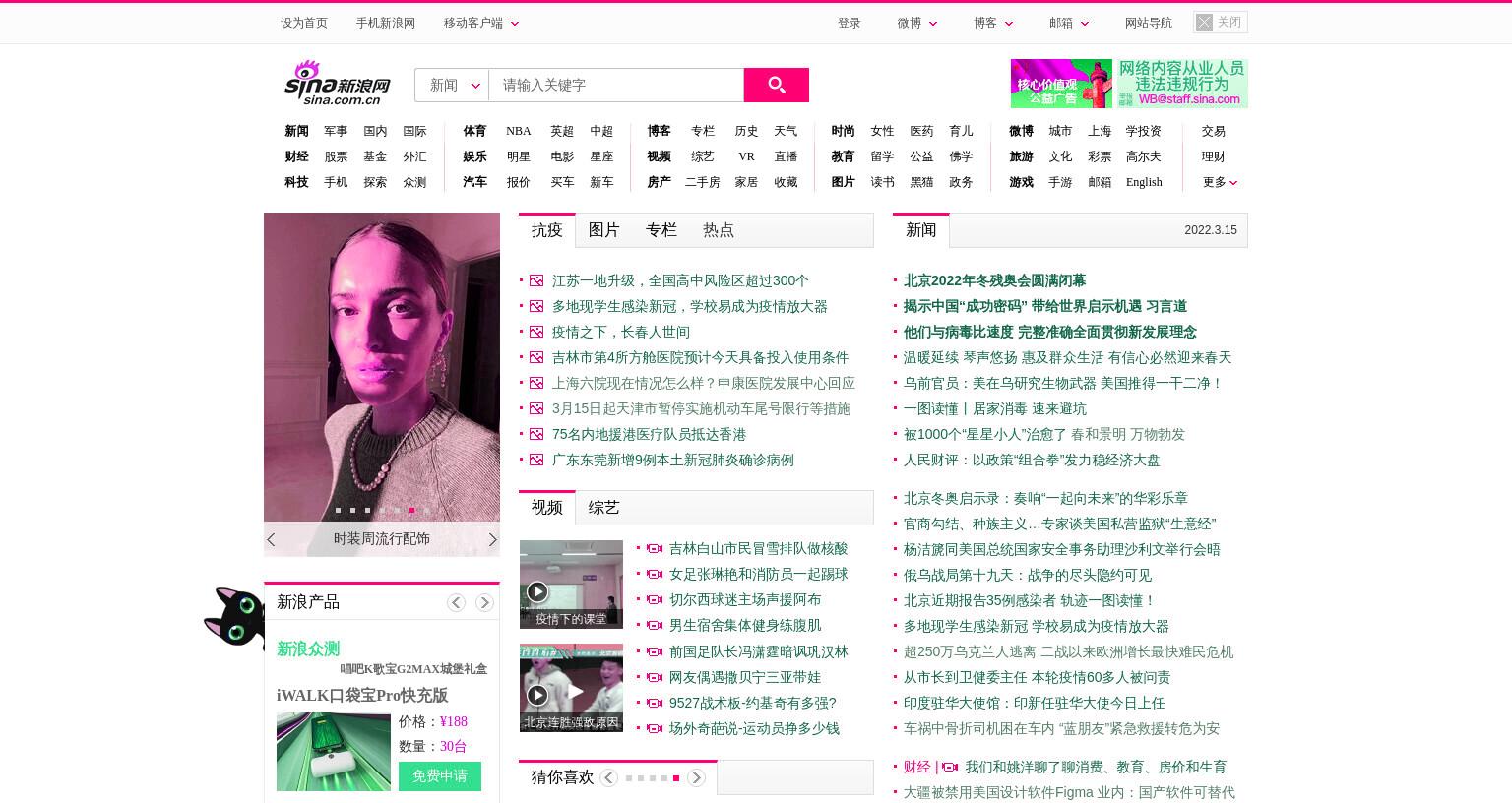
Task: Click the video icon beside 男生宿舍集体健身练腹肌
Action: [x=655, y=625]
